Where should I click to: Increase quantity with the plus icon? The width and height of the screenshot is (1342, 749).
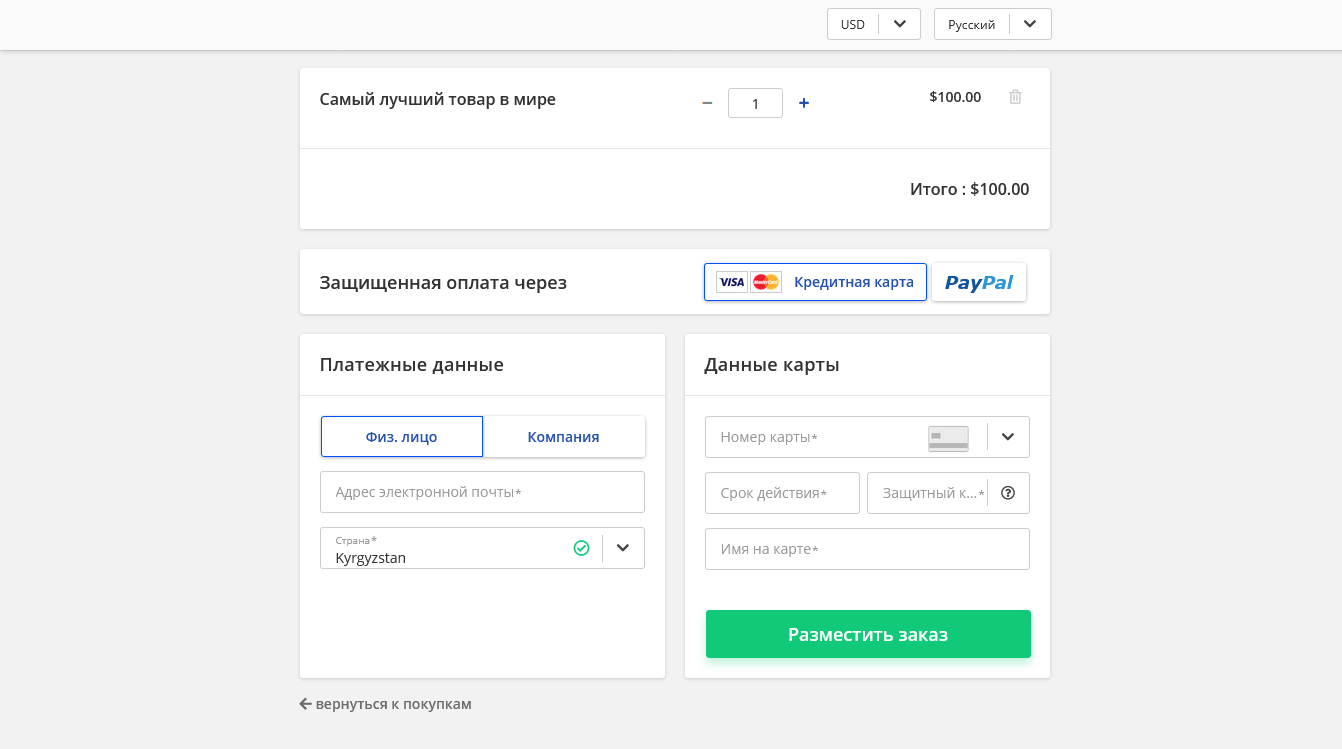pyautogui.click(x=804, y=103)
